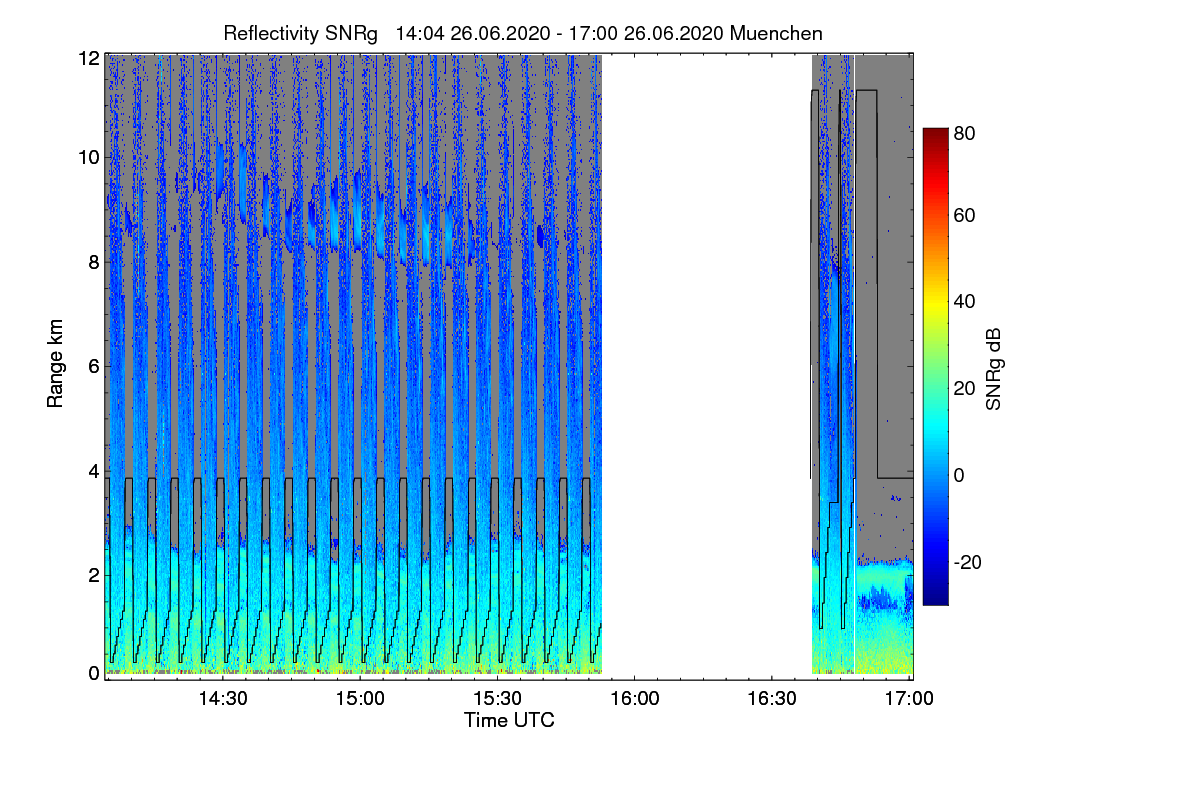Click the white data gap near 16:00

(706, 365)
